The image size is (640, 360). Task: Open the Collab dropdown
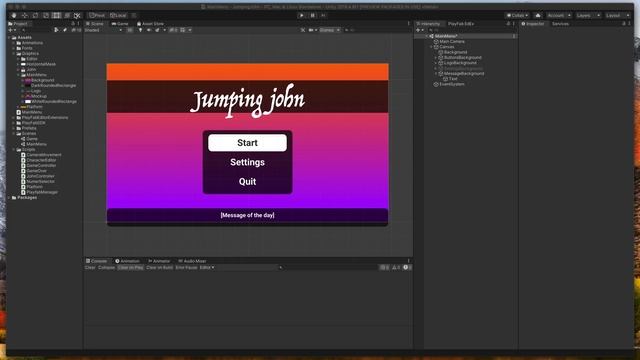(x=517, y=16)
